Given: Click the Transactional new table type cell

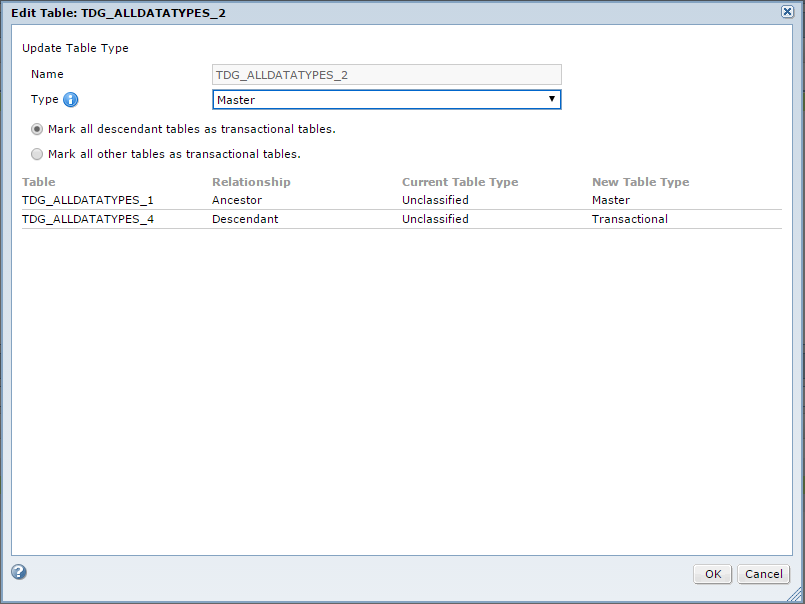Looking at the screenshot, I should [x=629, y=219].
